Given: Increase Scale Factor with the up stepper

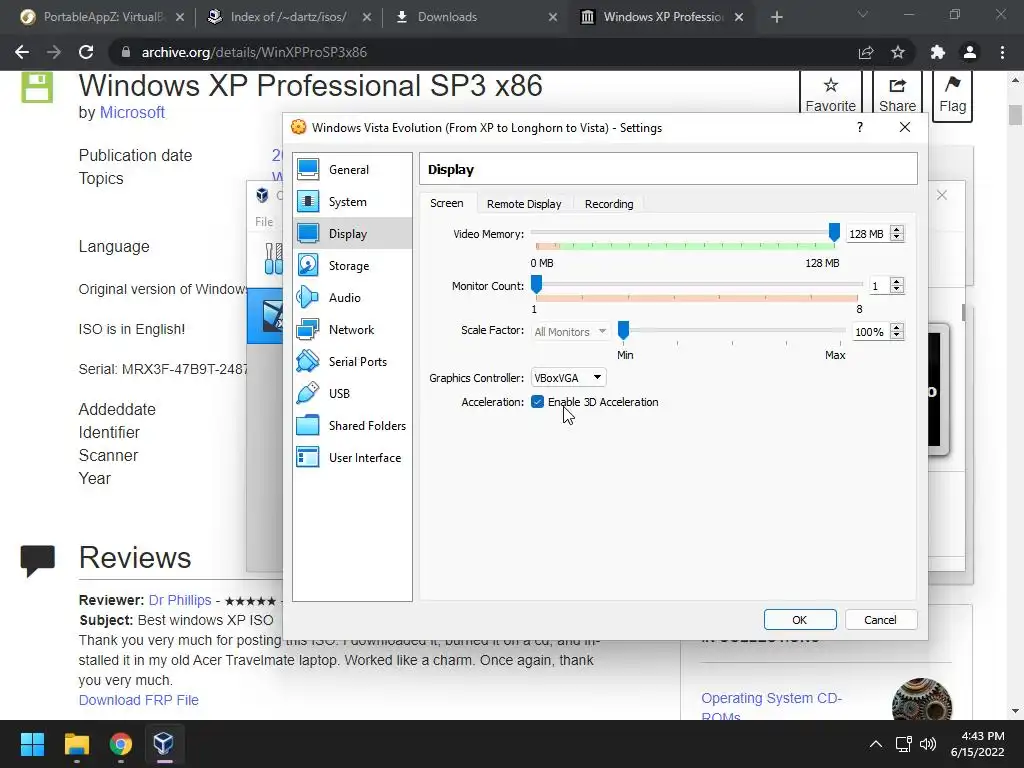Looking at the screenshot, I should coord(897,328).
